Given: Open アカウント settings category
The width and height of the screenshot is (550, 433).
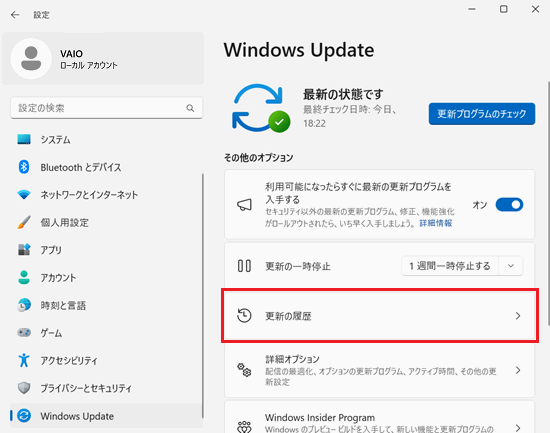Looking at the screenshot, I should pos(106,277).
